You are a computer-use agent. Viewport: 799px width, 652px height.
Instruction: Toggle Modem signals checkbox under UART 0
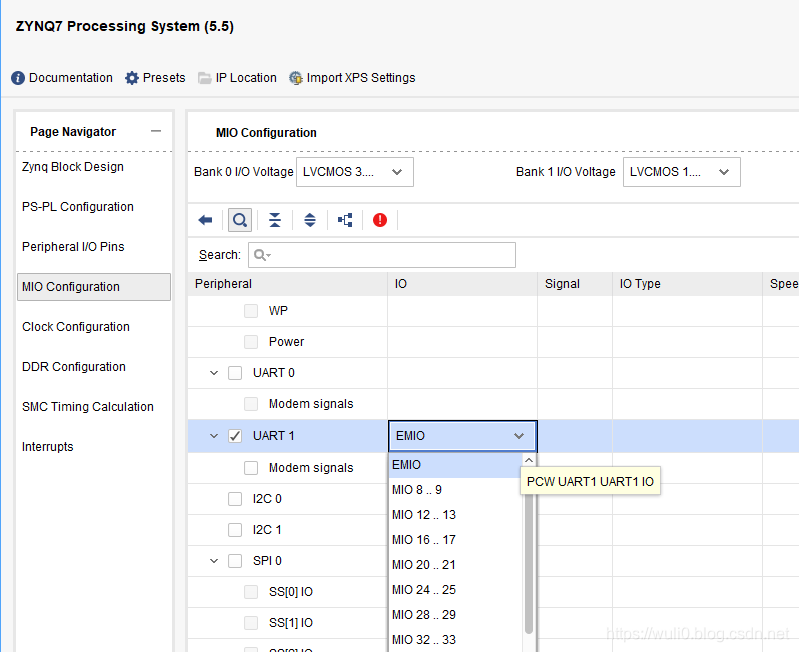[251, 404]
